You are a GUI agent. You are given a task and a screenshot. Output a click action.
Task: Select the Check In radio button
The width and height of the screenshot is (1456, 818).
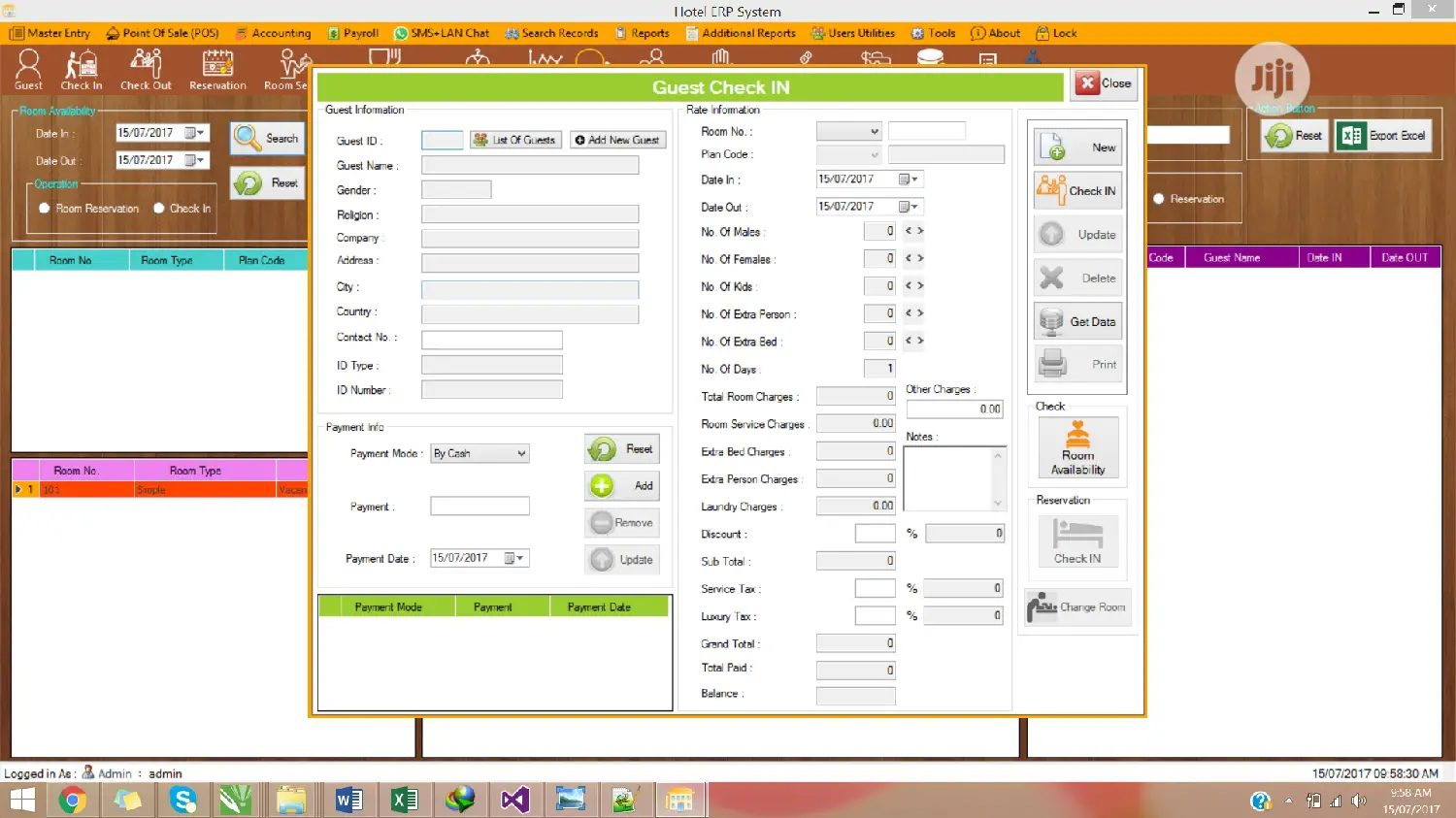[159, 209]
